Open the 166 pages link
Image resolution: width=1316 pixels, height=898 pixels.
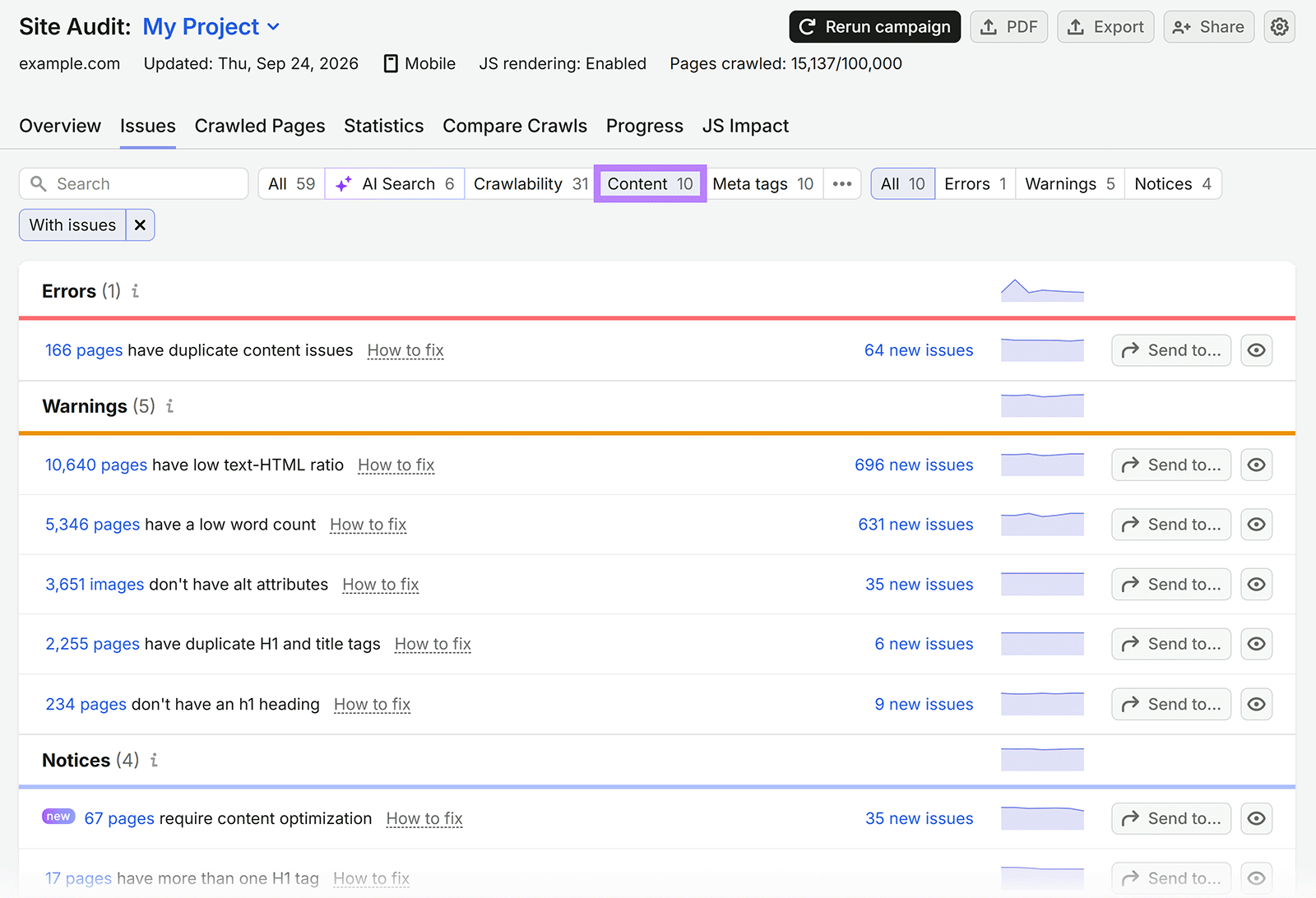[84, 350]
